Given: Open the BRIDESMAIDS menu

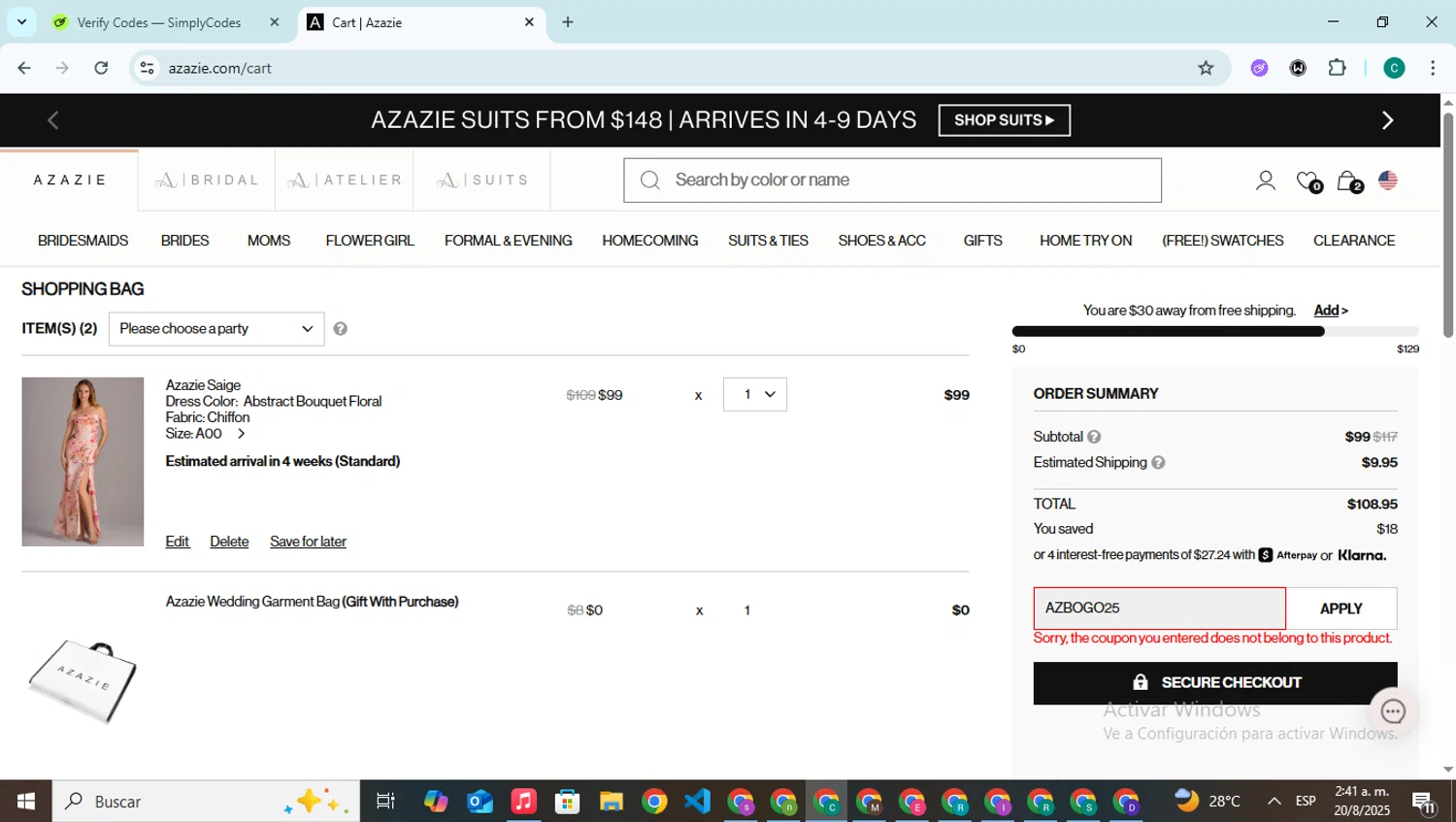Looking at the screenshot, I should point(83,241).
